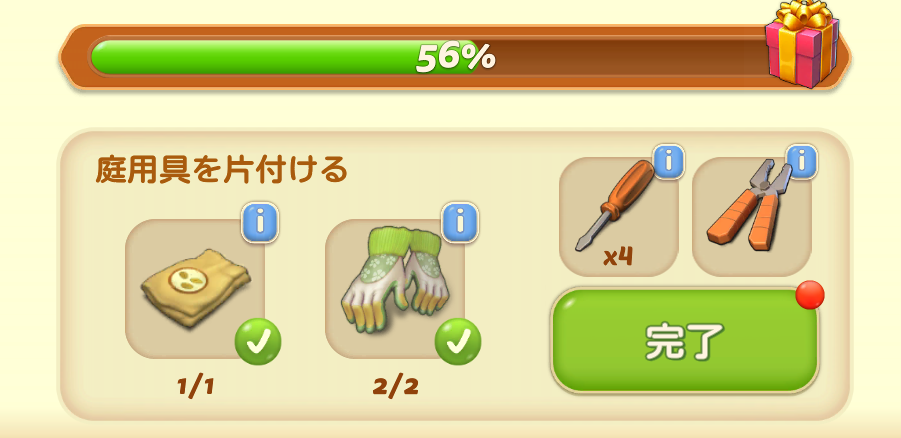Image resolution: width=901 pixels, height=438 pixels.
Task: Tap the x4 quantity under screwdriver
Action: click(x=618, y=257)
